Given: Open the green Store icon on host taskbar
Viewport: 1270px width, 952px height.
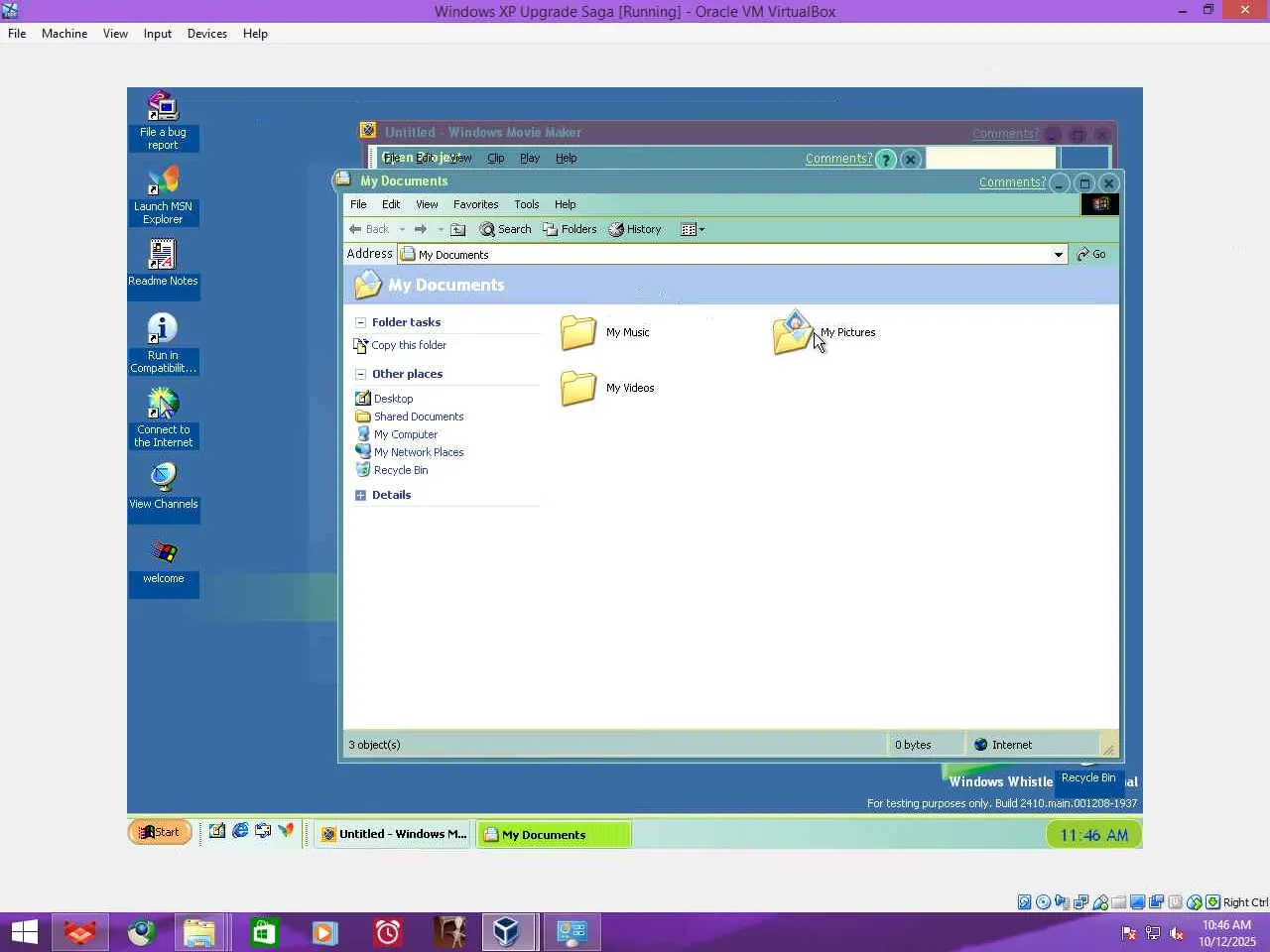Looking at the screenshot, I should 265,932.
